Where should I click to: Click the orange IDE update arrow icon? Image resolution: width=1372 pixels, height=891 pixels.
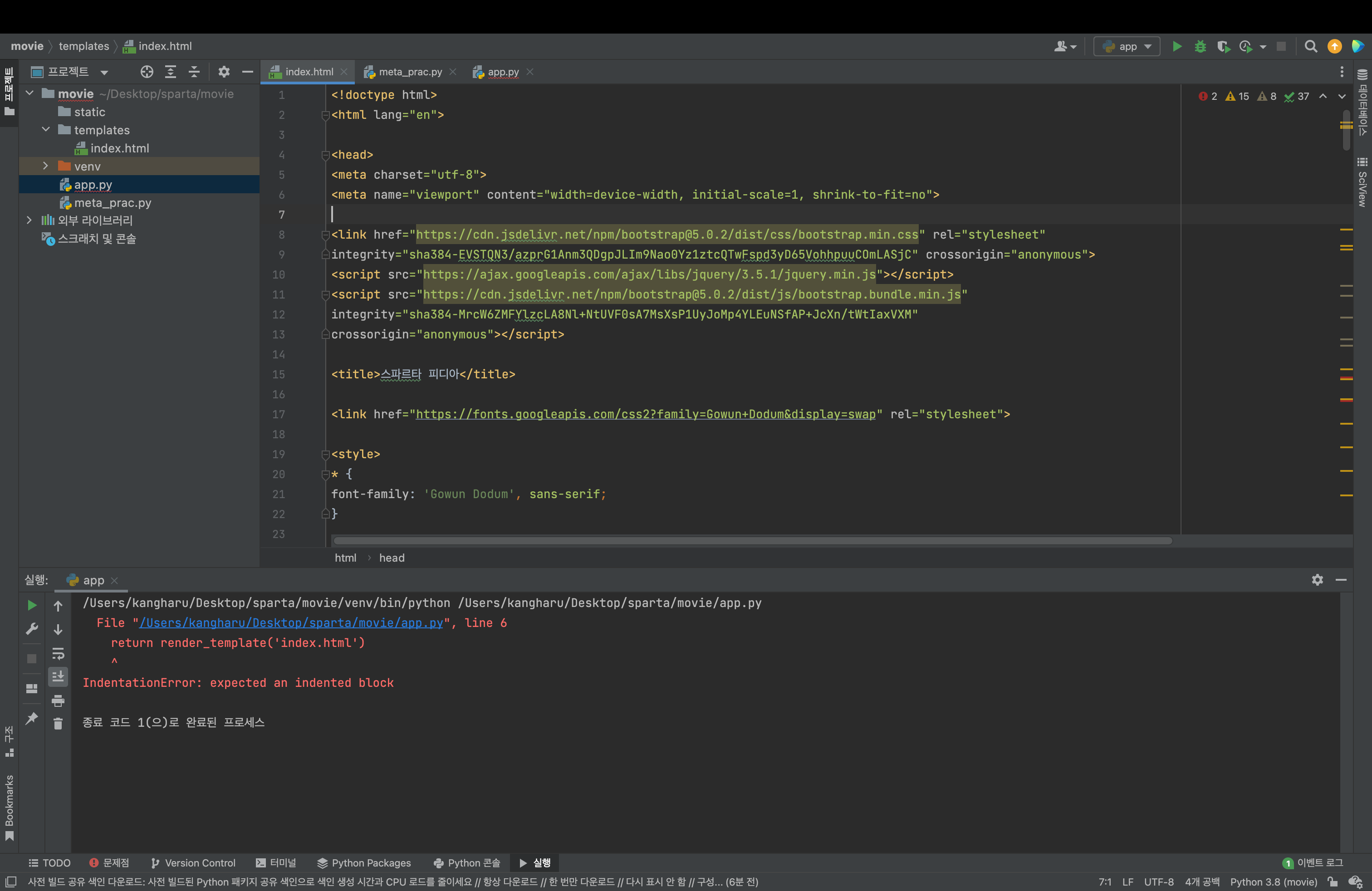point(1334,46)
